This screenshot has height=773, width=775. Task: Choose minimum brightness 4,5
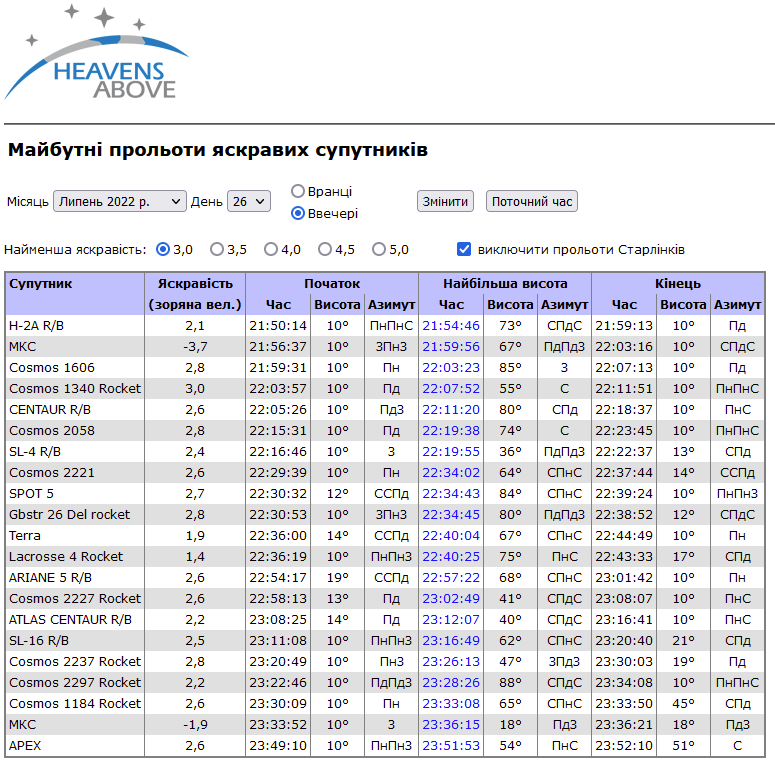coord(325,249)
